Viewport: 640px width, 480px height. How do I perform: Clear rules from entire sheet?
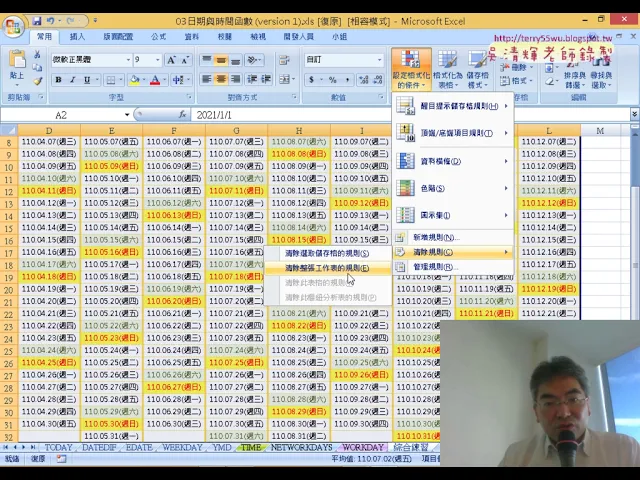327,268
